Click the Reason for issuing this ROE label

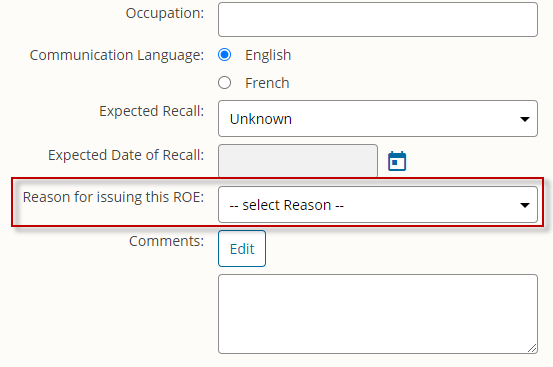[113, 197]
